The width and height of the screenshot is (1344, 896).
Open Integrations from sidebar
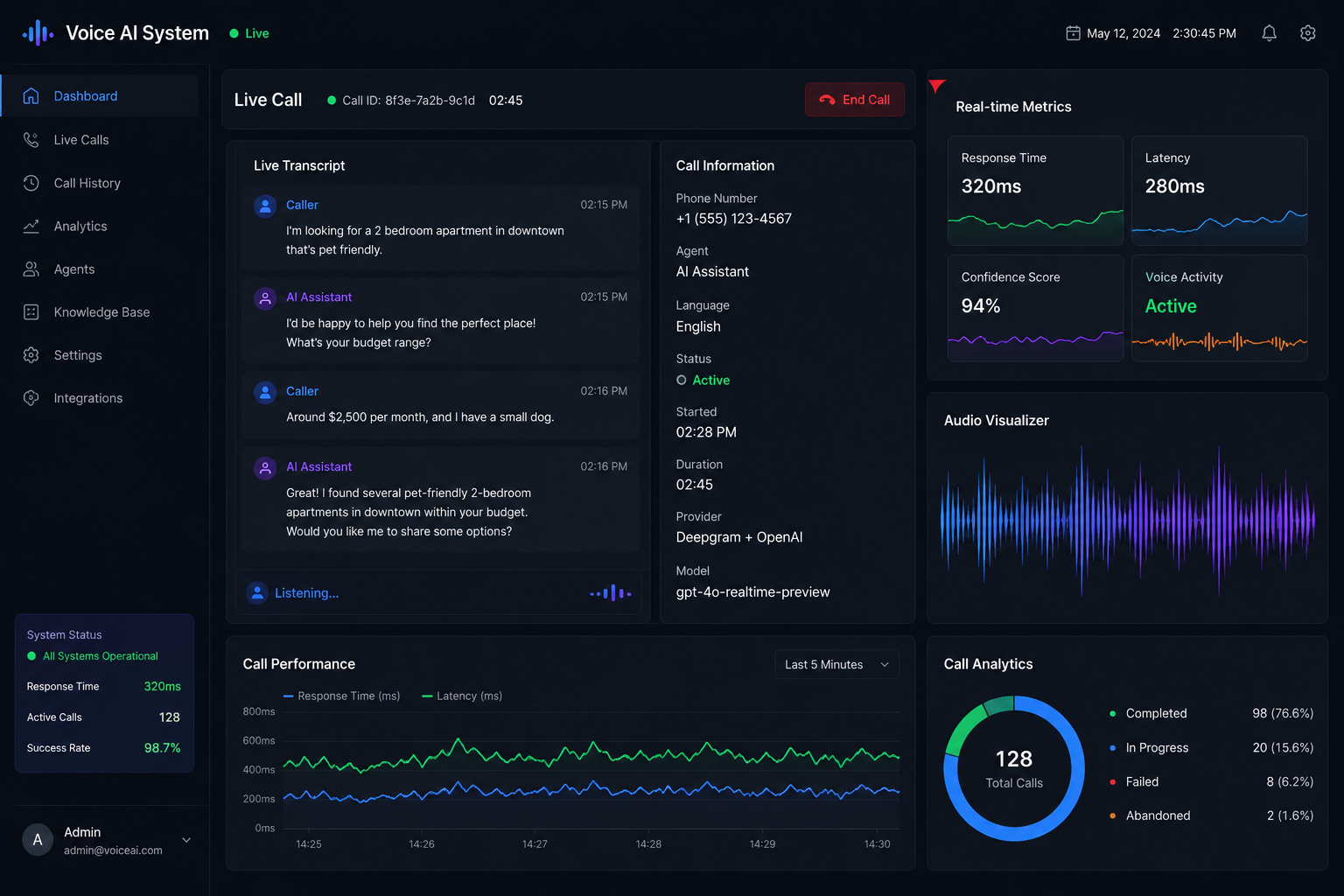point(100,397)
